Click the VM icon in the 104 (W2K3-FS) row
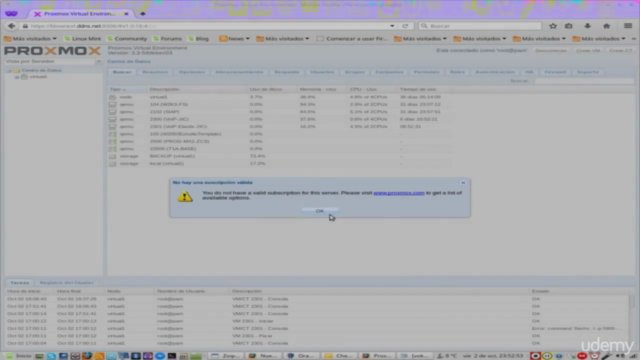The image size is (640, 360). (x=112, y=104)
